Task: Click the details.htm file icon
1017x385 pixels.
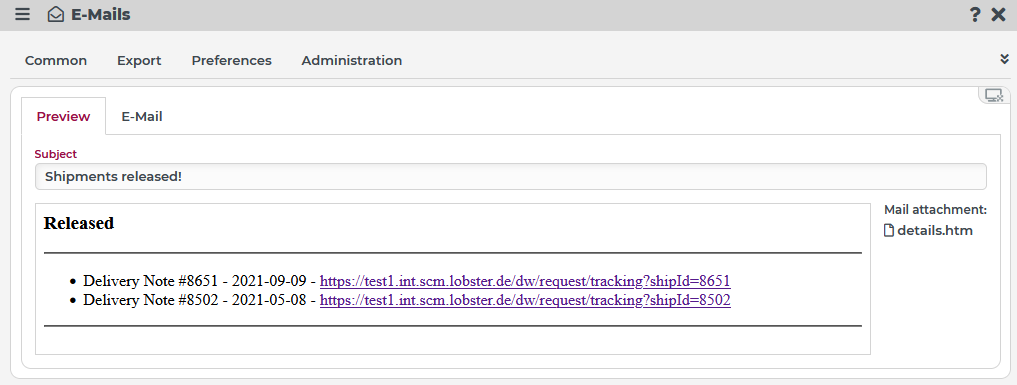Action: [889, 230]
